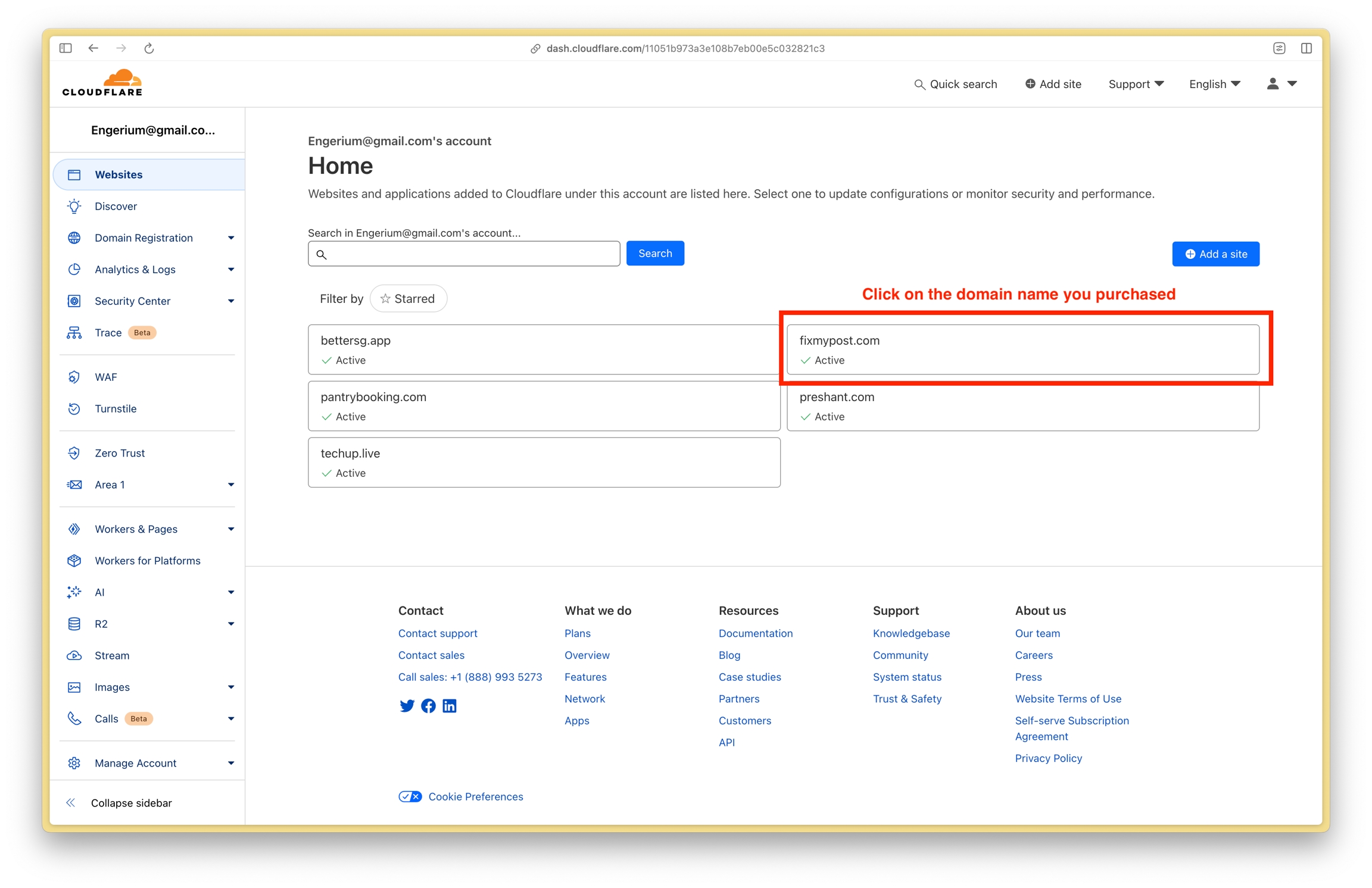
Task: Open the English language dropdown
Action: click(x=1215, y=84)
